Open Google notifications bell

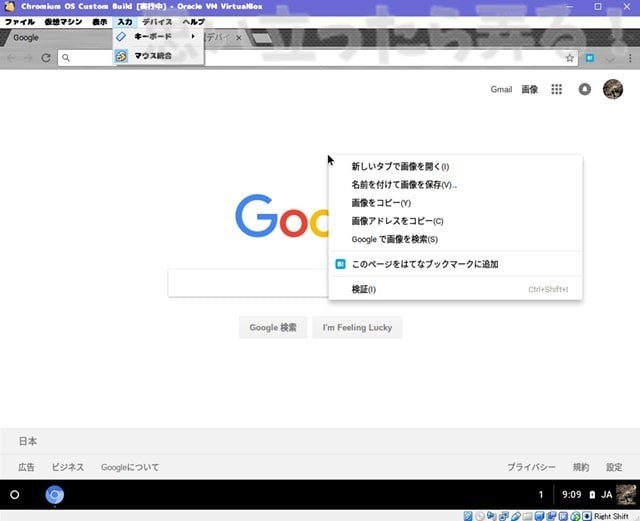(x=584, y=89)
